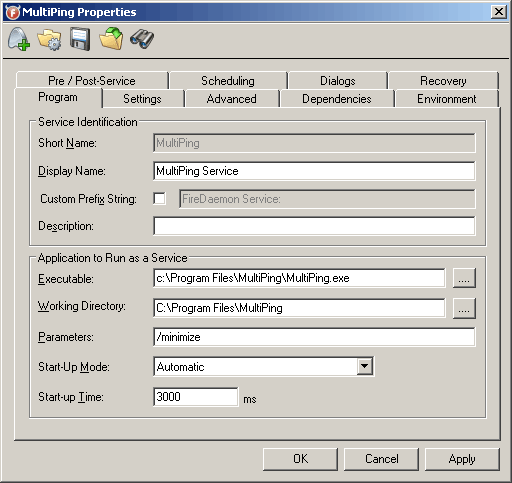This screenshot has height=483, width=512.
Task: Open the Pre / Post-Service tab
Action: (92, 81)
